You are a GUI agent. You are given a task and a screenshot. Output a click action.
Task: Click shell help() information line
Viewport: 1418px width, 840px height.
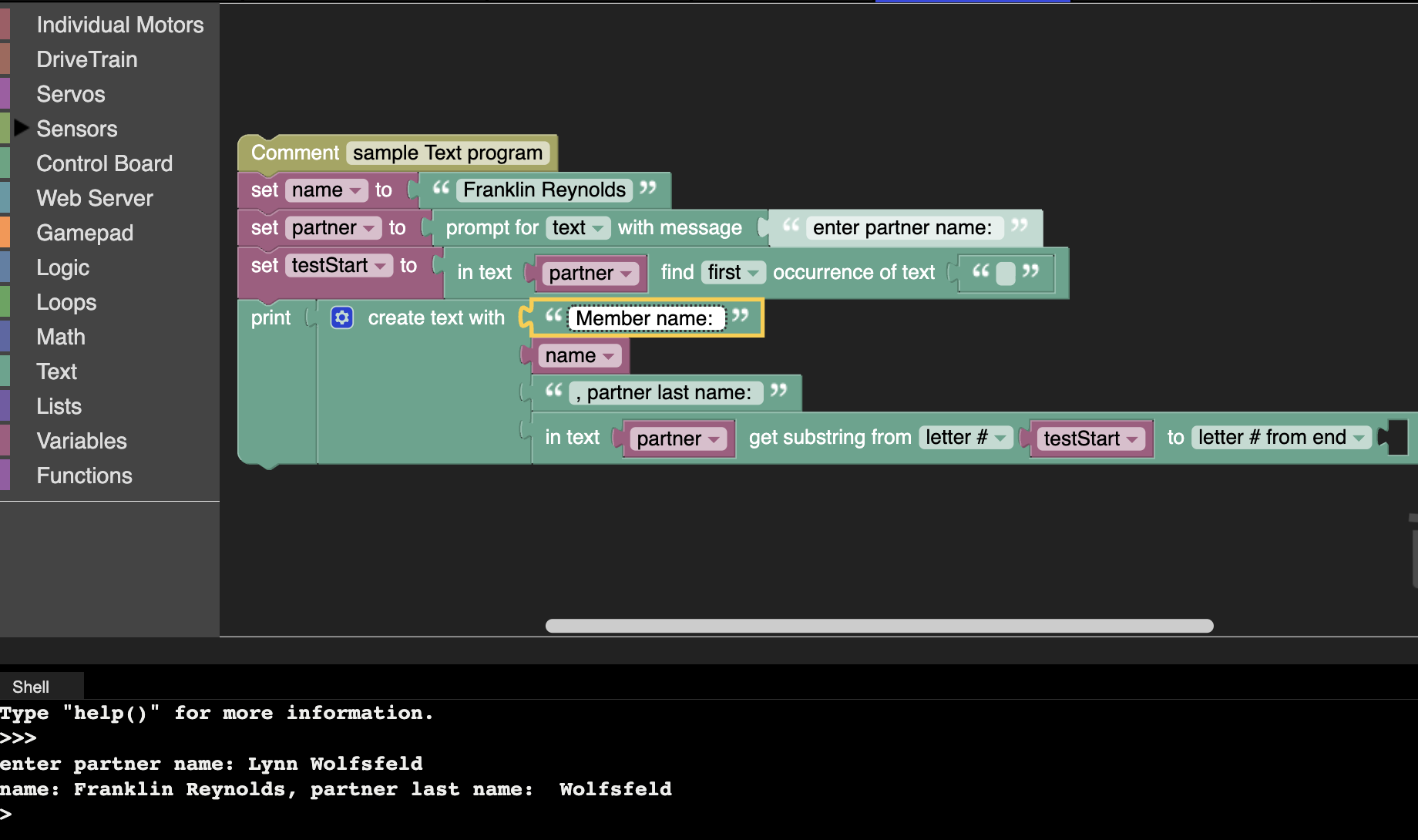coord(217,713)
